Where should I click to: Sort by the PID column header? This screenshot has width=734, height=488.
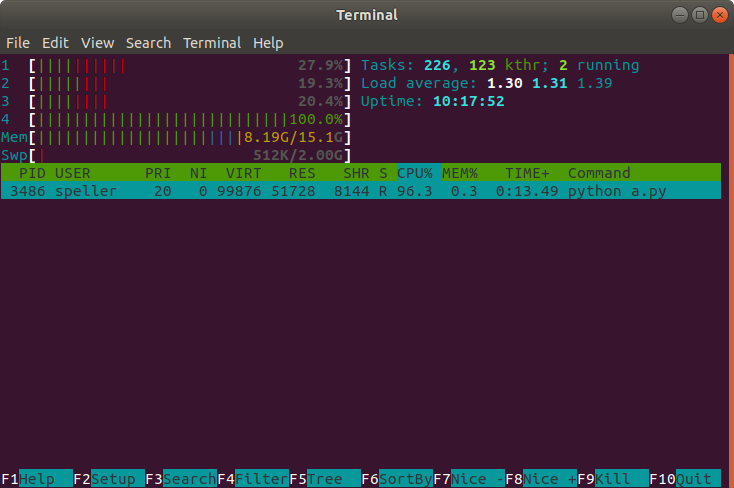[32, 173]
